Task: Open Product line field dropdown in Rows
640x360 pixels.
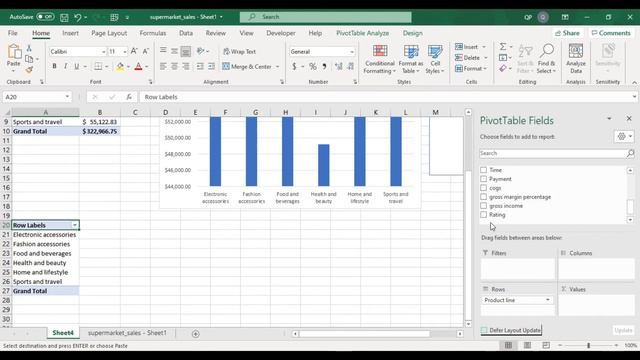Action: point(548,300)
